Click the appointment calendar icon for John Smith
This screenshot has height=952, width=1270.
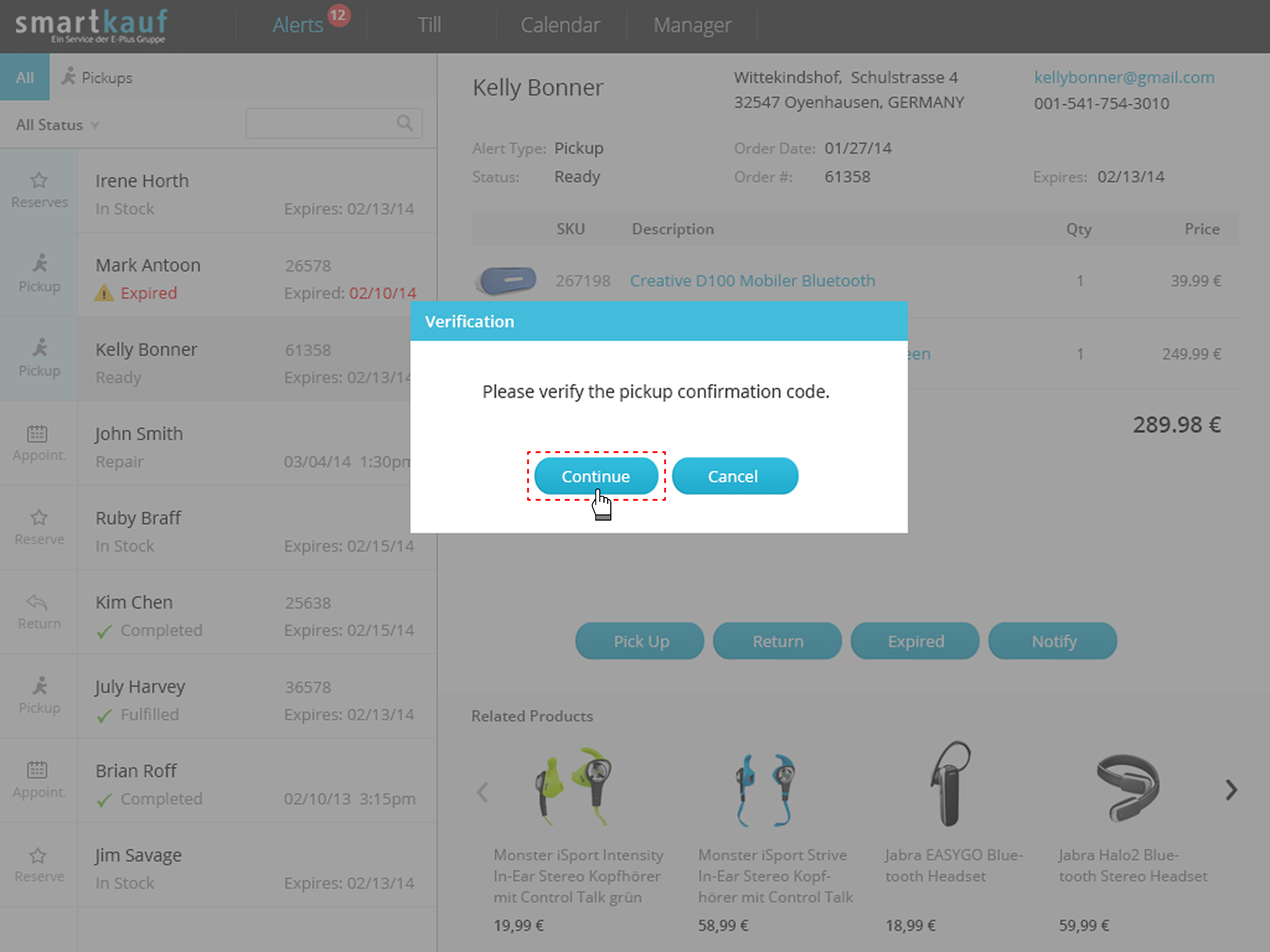click(x=37, y=433)
